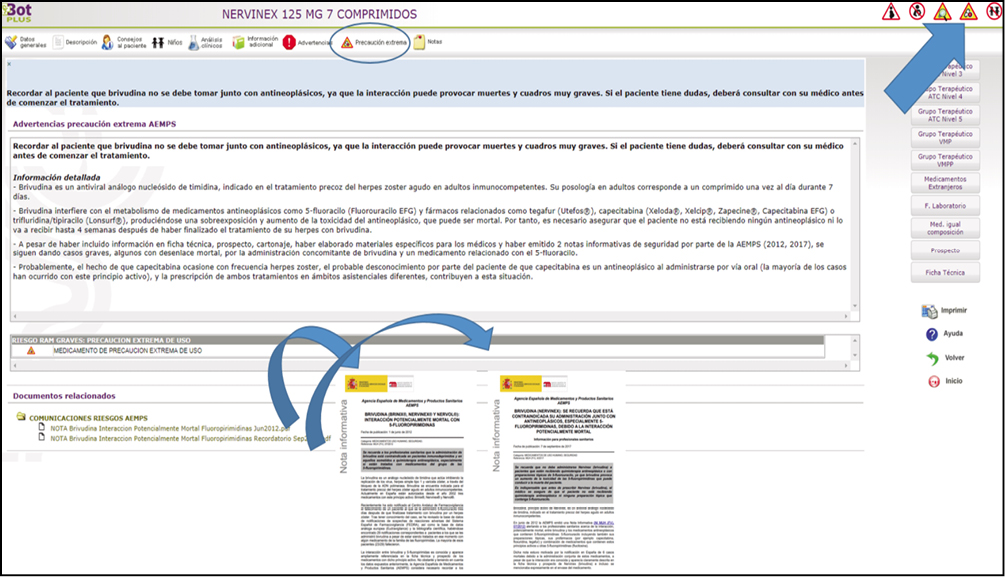The height and width of the screenshot is (577, 1005).
Task: Return home via Inicio icon
Action: [x=931, y=381]
